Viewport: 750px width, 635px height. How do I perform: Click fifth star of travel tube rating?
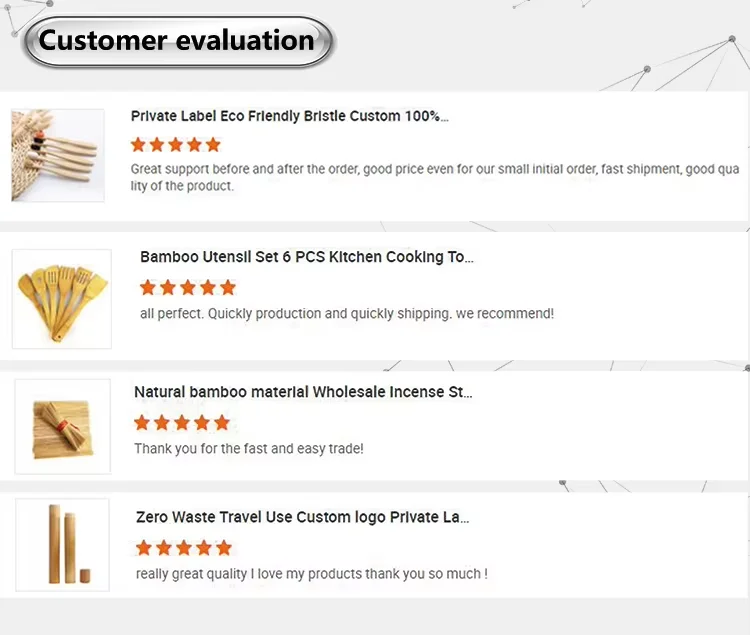pyautogui.click(x=224, y=548)
